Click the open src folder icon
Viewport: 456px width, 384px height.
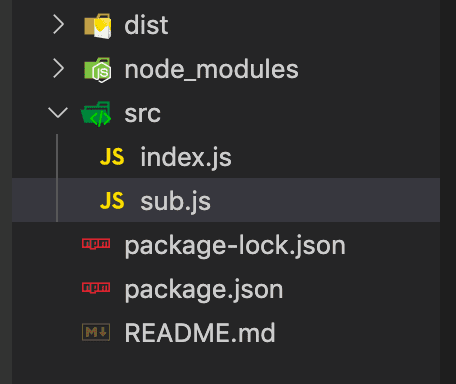point(96,114)
